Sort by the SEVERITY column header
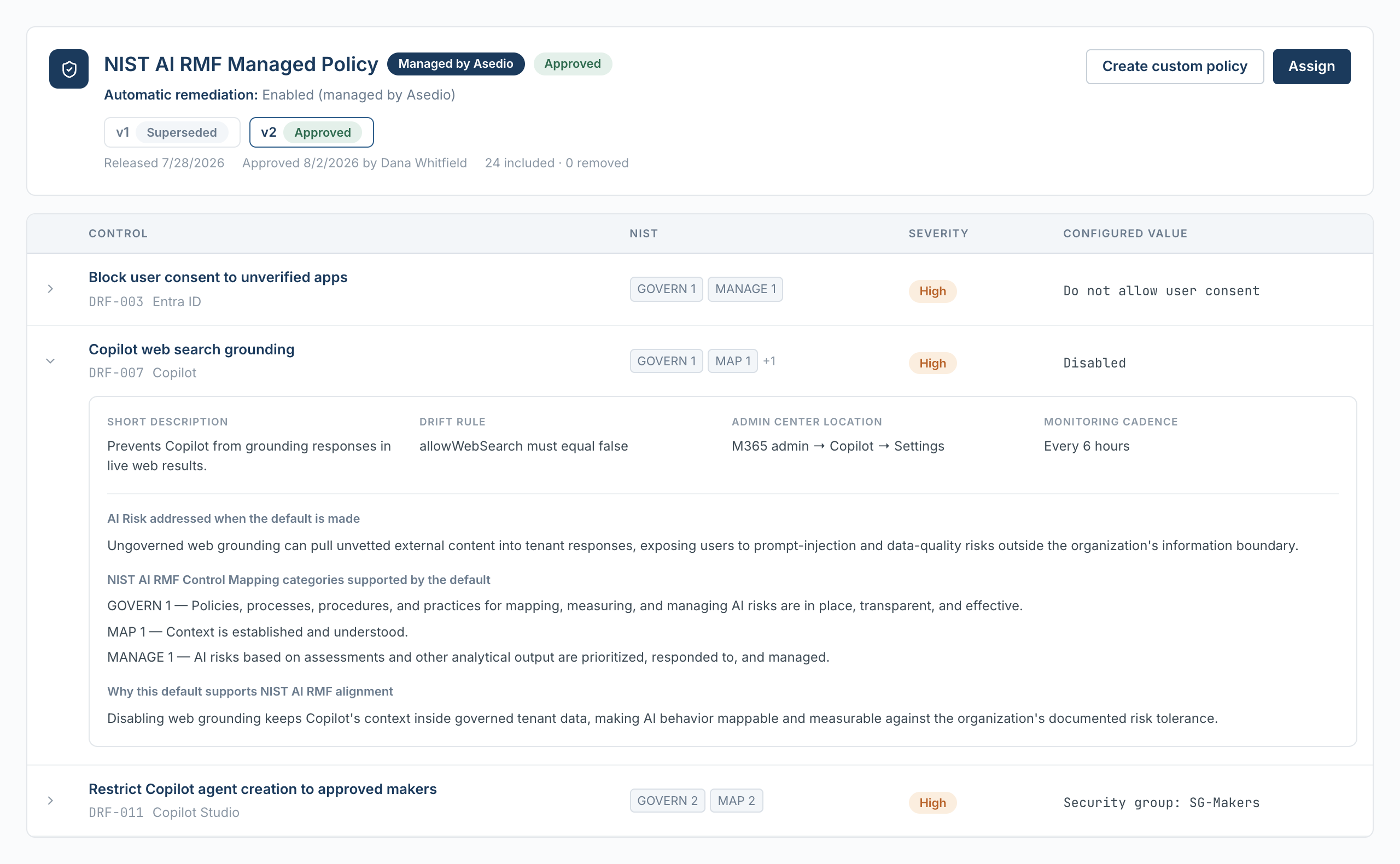This screenshot has width=1400, height=864. [938, 233]
